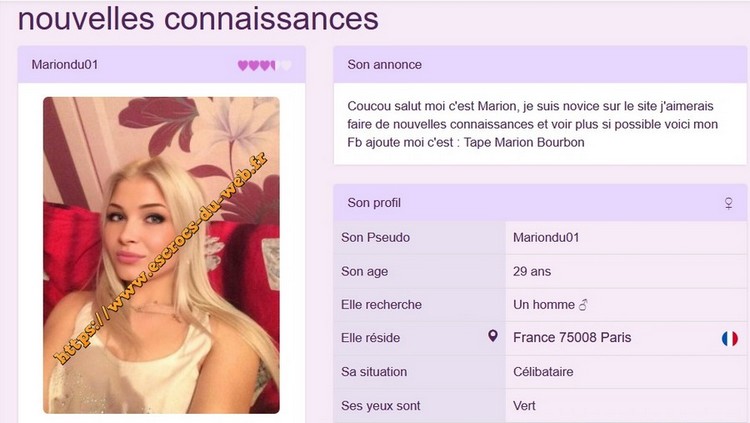Click the female symbol icon in Son profil
The image size is (750, 423).
(x=728, y=203)
